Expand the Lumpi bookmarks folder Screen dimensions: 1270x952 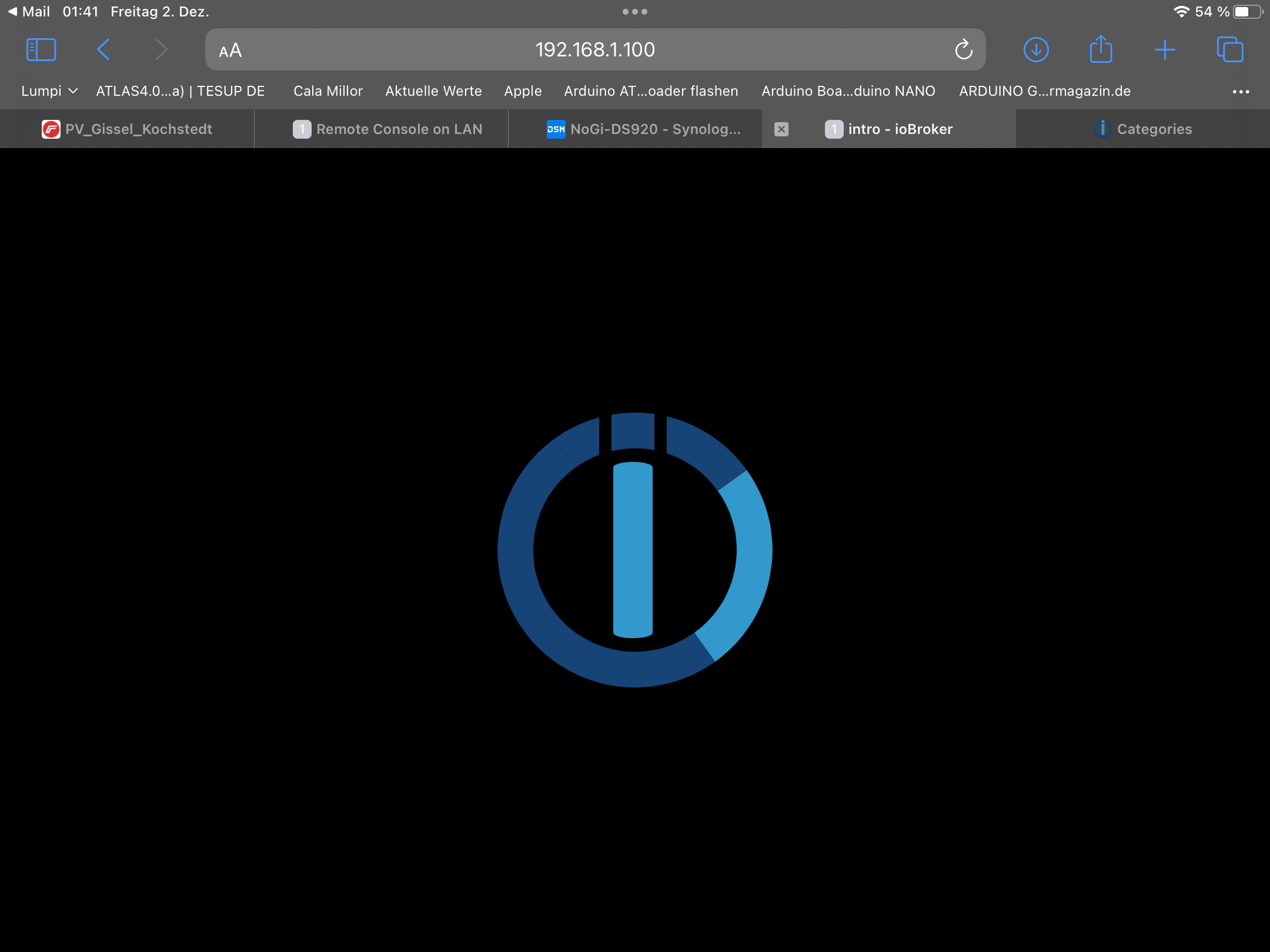[x=49, y=91]
